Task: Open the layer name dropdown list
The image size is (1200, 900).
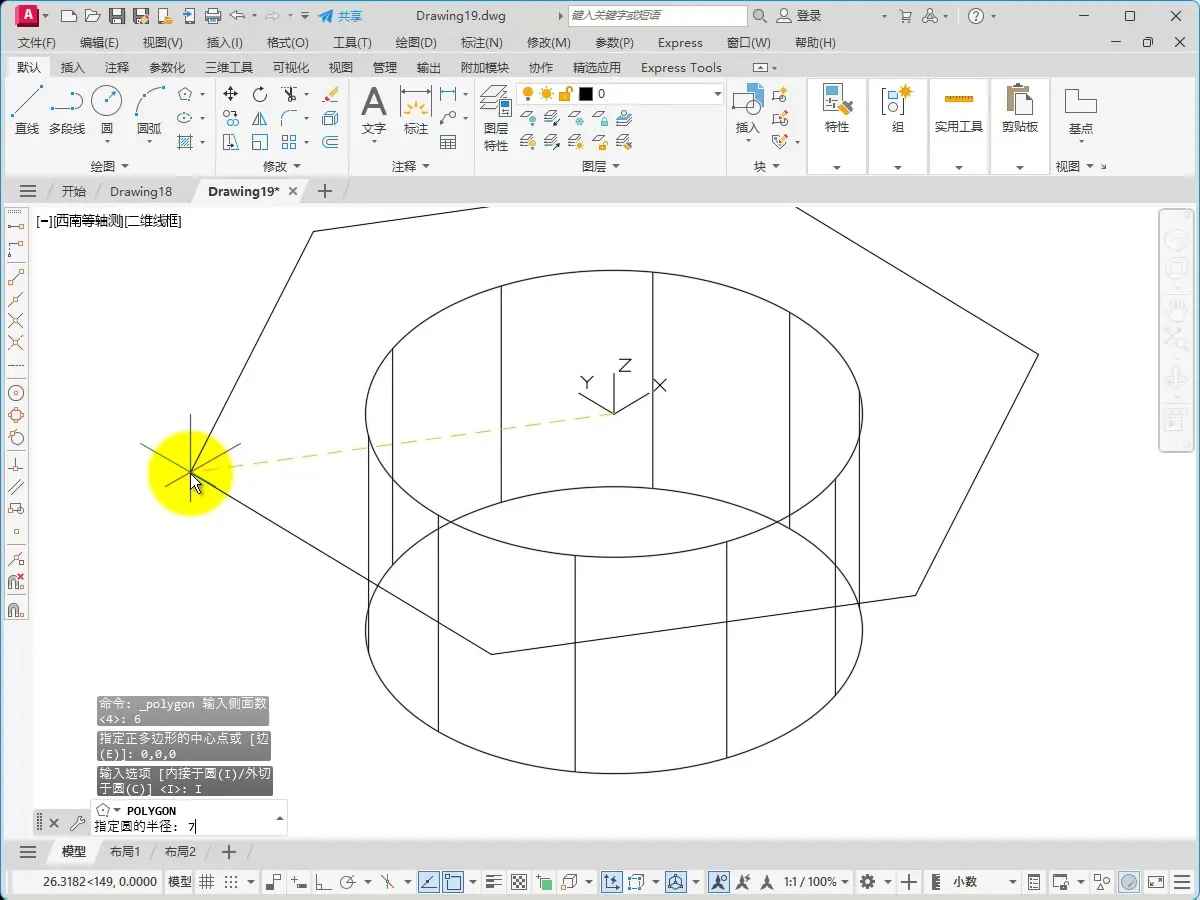Action: click(717, 94)
